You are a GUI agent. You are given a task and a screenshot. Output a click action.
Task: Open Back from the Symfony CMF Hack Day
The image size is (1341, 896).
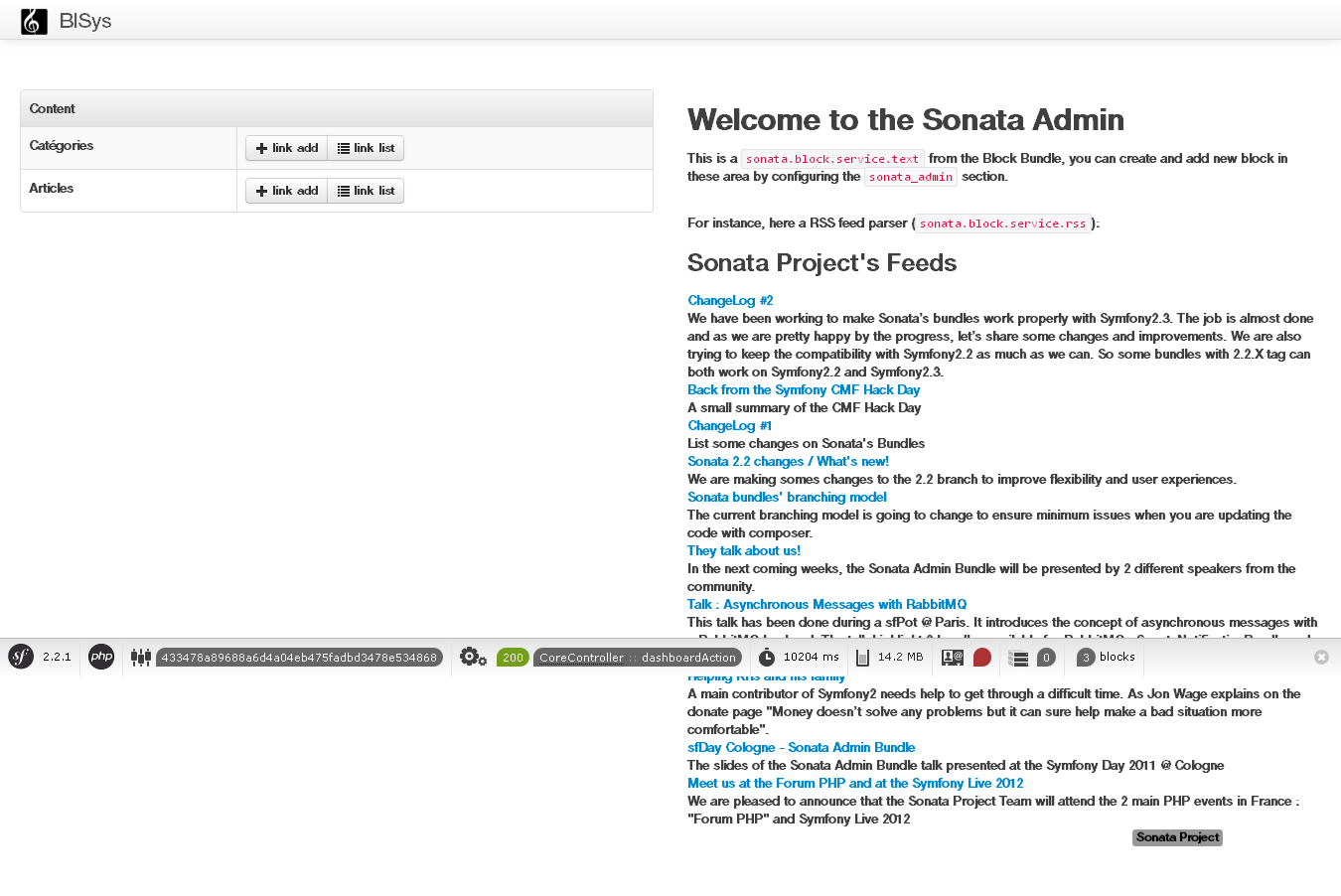(804, 389)
